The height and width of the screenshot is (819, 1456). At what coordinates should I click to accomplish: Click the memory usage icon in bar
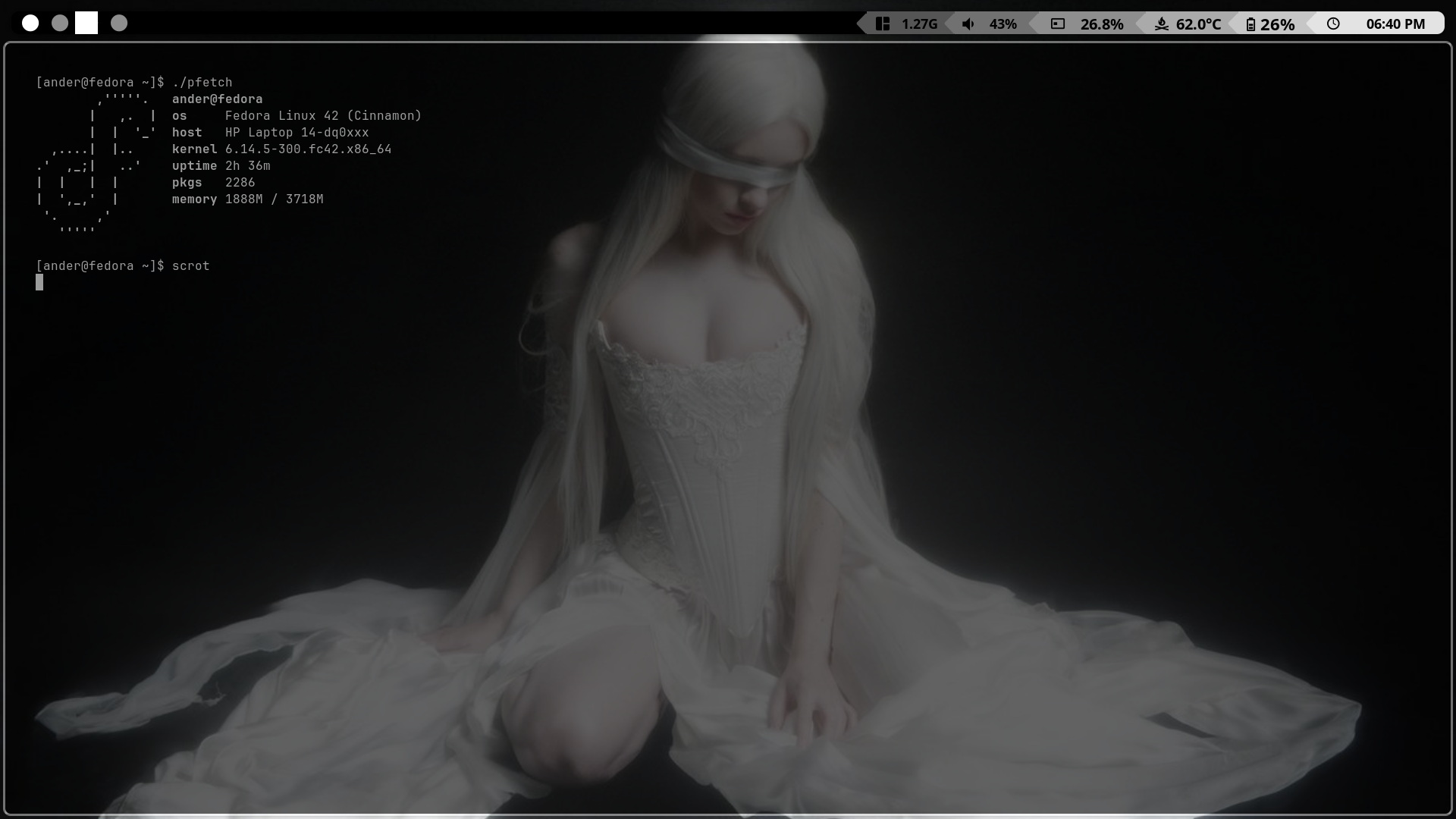click(883, 24)
